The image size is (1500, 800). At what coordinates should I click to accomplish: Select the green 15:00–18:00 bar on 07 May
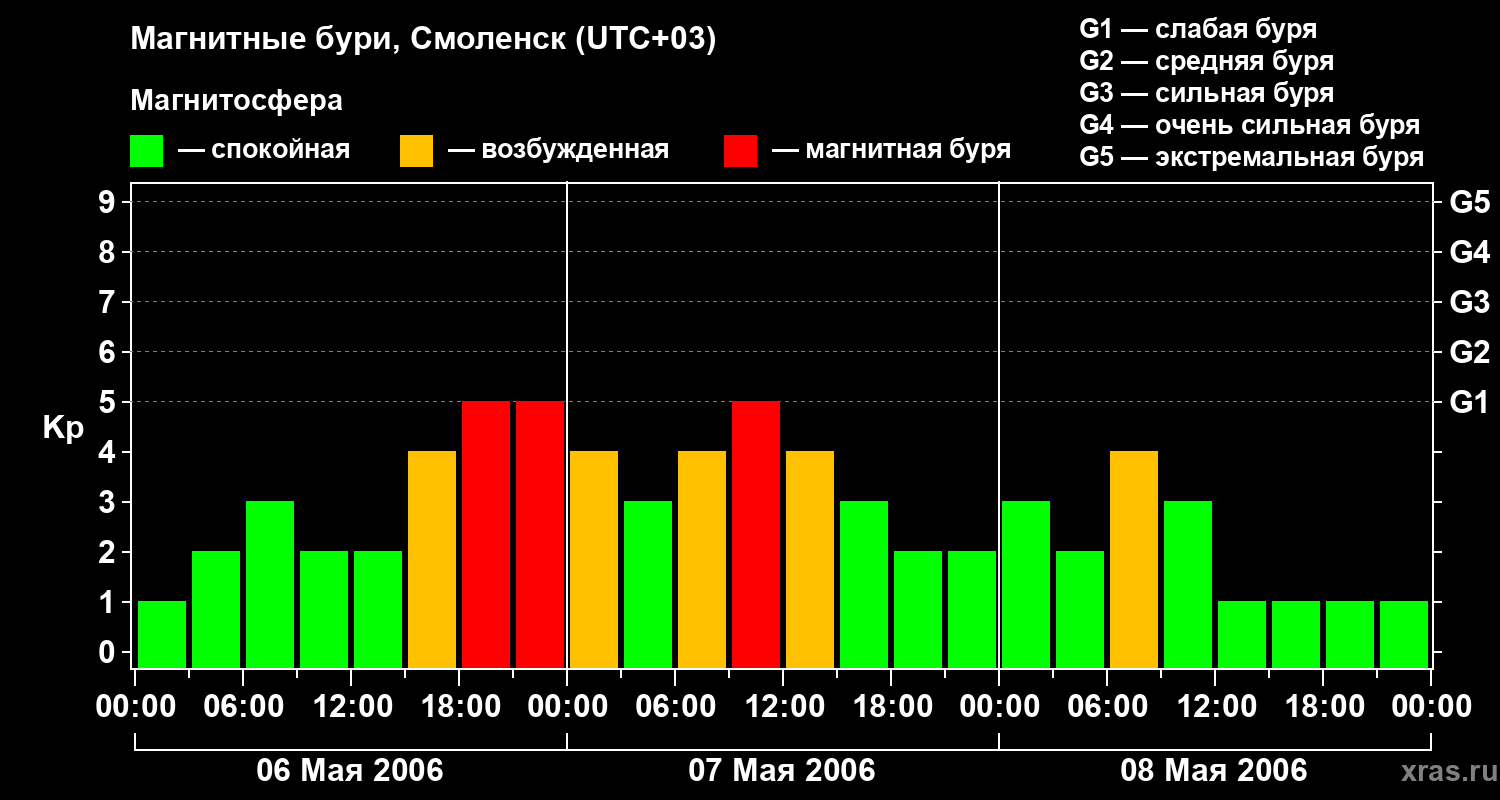pos(864,584)
